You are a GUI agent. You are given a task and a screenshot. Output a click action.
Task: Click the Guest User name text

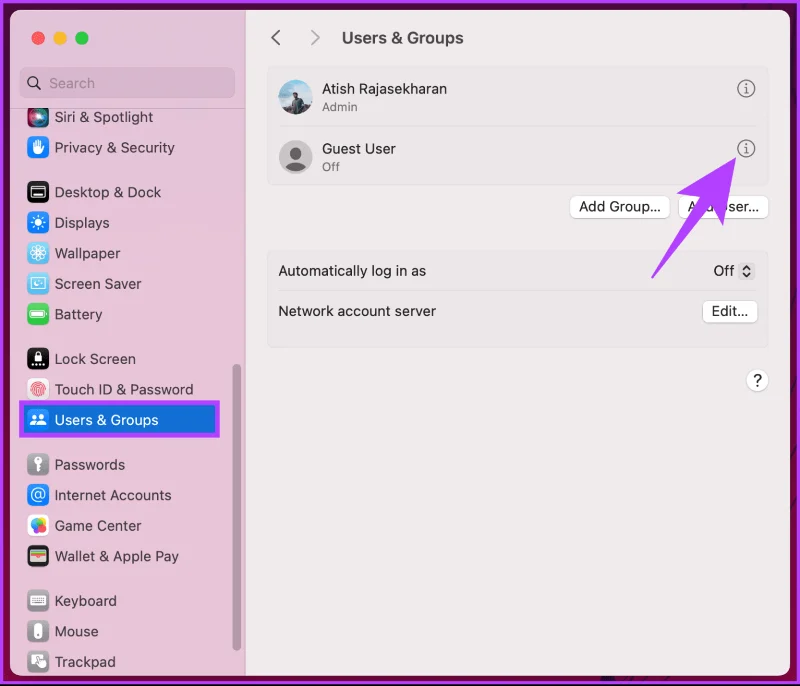[x=359, y=149]
